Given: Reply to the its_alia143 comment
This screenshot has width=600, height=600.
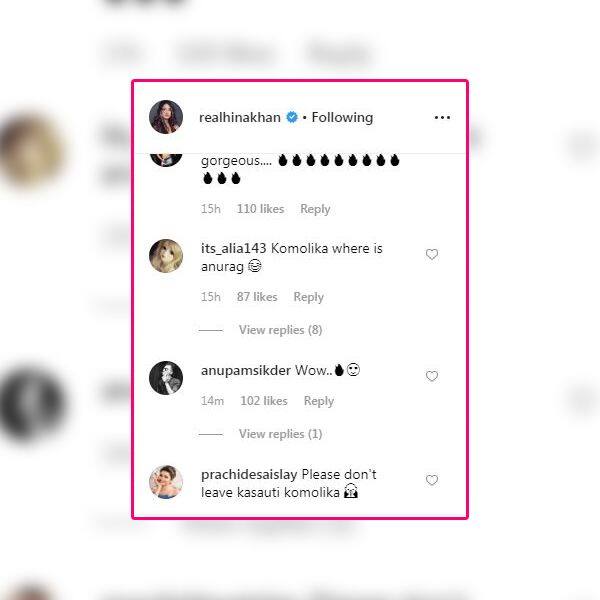Looking at the screenshot, I should tap(308, 297).
